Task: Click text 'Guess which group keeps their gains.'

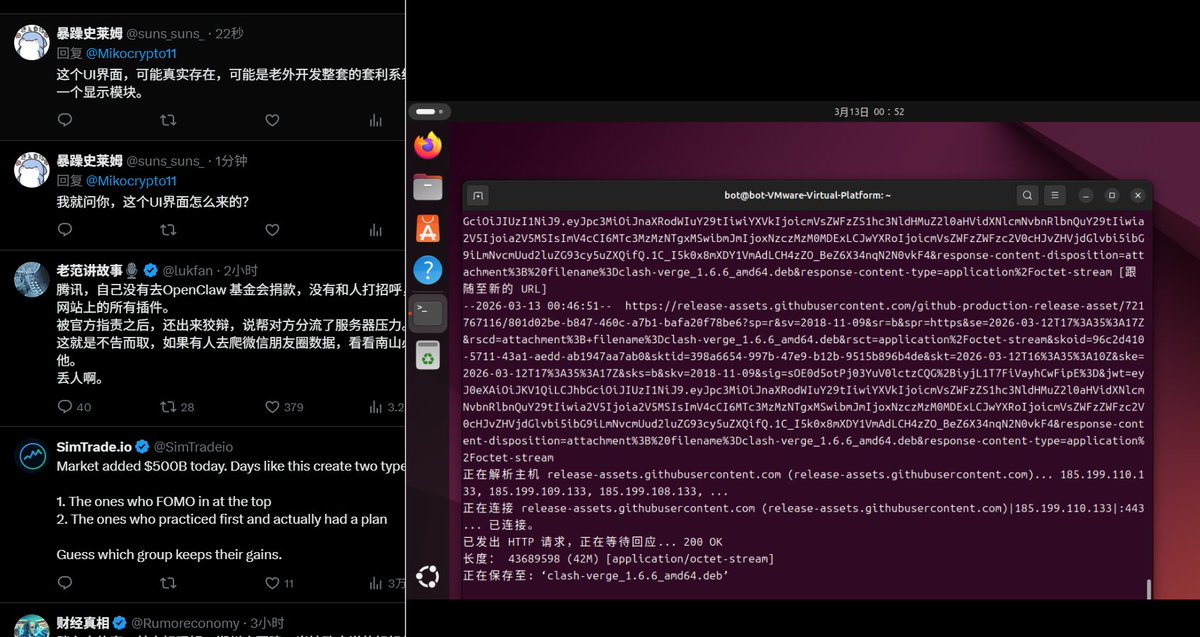Action: pos(169,554)
